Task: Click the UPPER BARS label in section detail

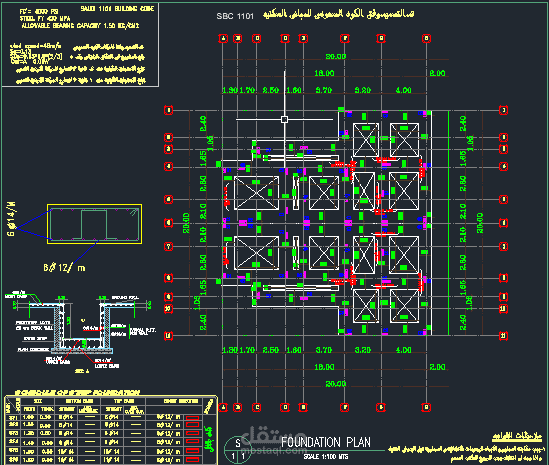Action: coord(58,362)
